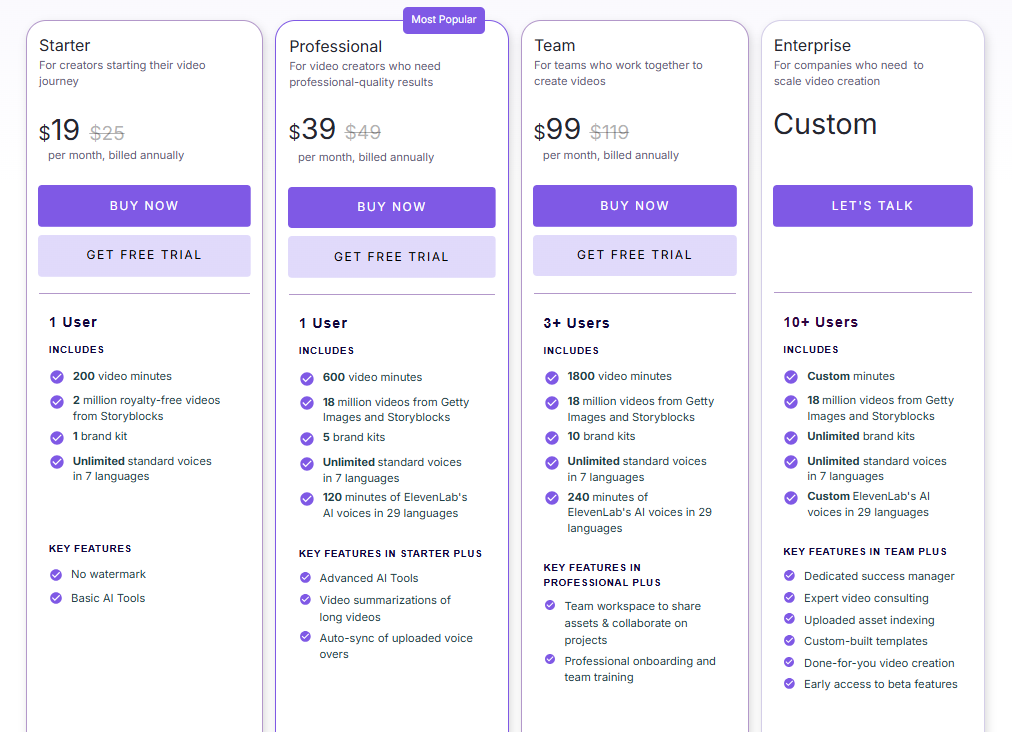Click Key Features in Professional Plus heading
The height and width of the screenshot is (732, 1012).
tap(602, 574)
